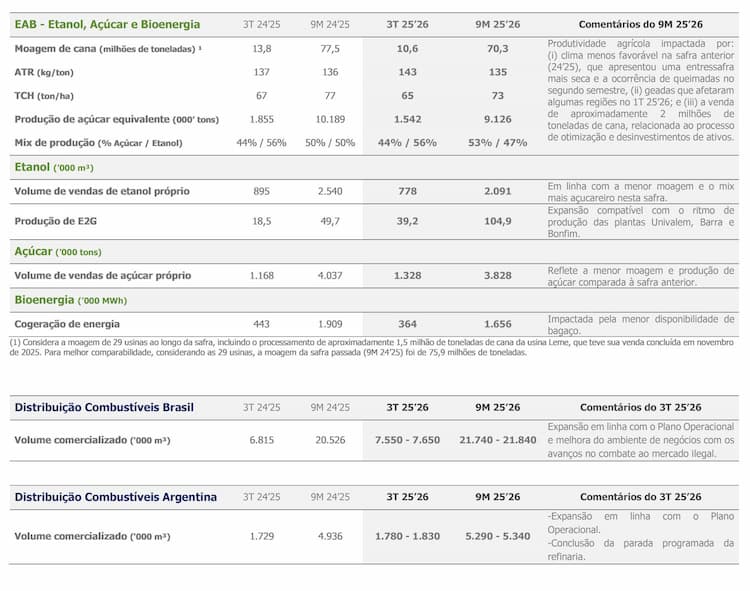Click the footnote about 29 usinas
The height and width of the screenshot is (591, 750).
[x=372, y=348]
